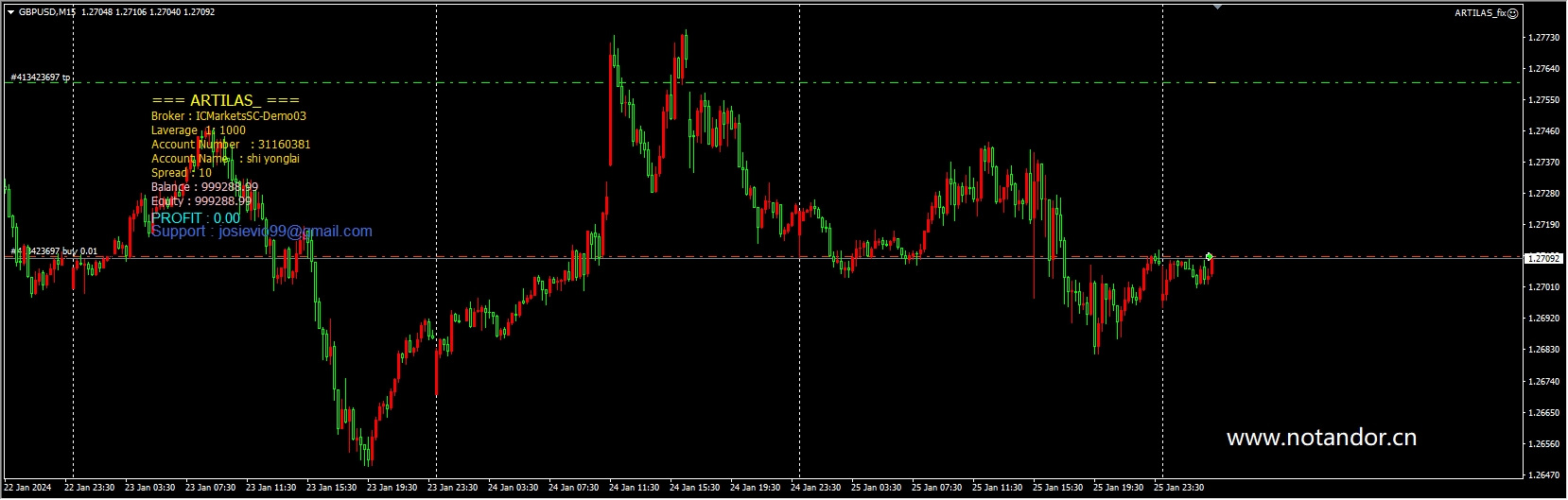Click the ARTILAS_fix smiley face icon
The image size is (1568, 500).
click(1512, 13)
